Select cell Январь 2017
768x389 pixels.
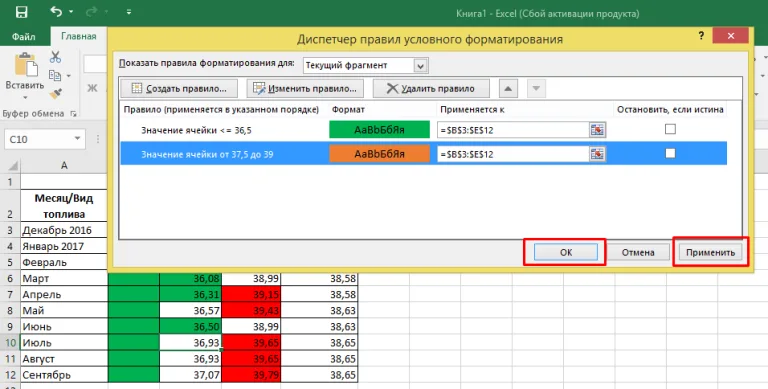[x=64, y=246]
